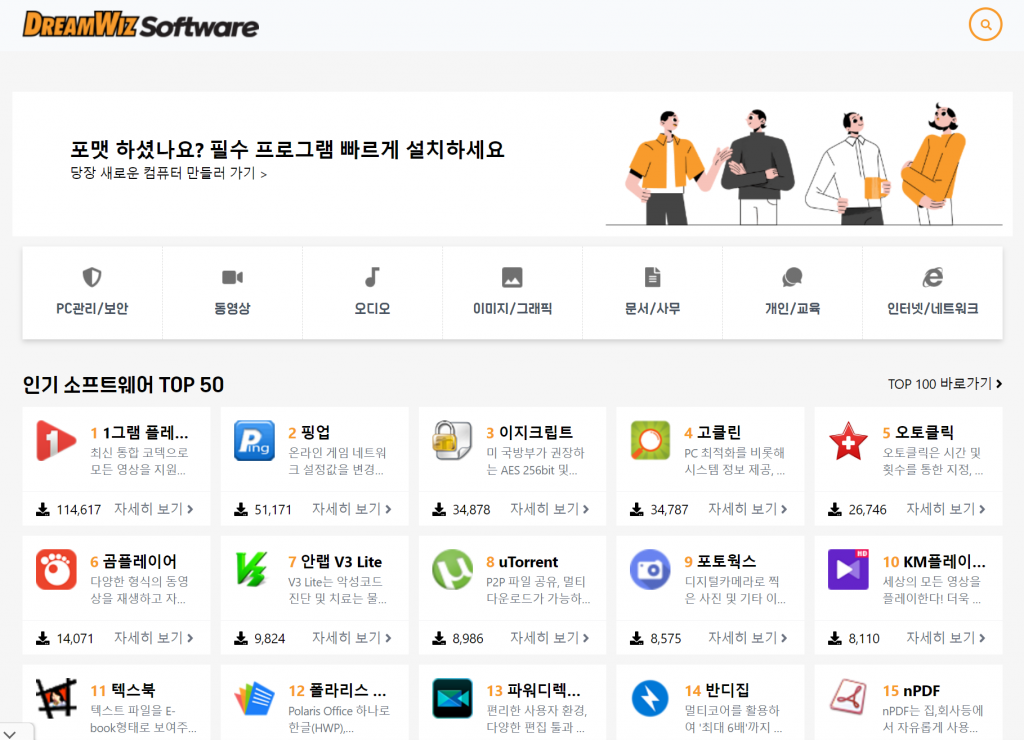The width and height of the screenshot is (1024, 740).
Task: Click the 반디집 lightning app icon
Action: [x=650, y=698]
